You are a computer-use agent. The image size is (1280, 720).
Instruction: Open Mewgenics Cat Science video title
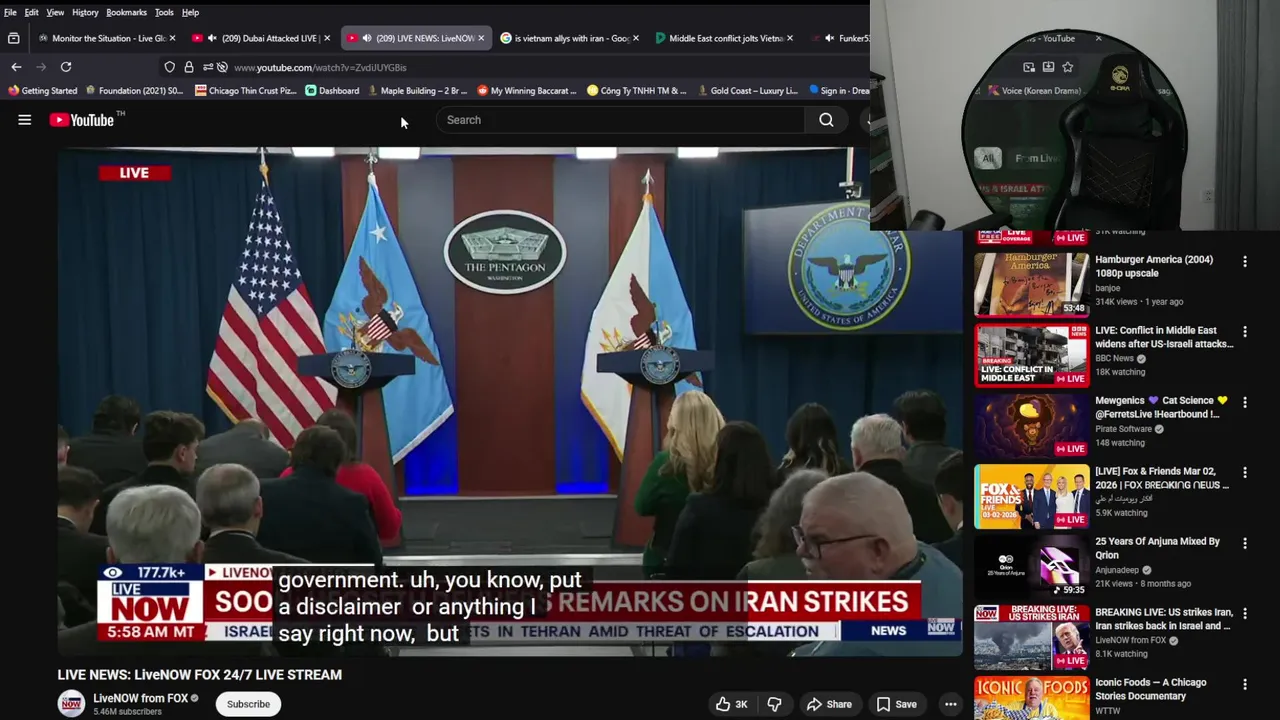(1161, 407)
